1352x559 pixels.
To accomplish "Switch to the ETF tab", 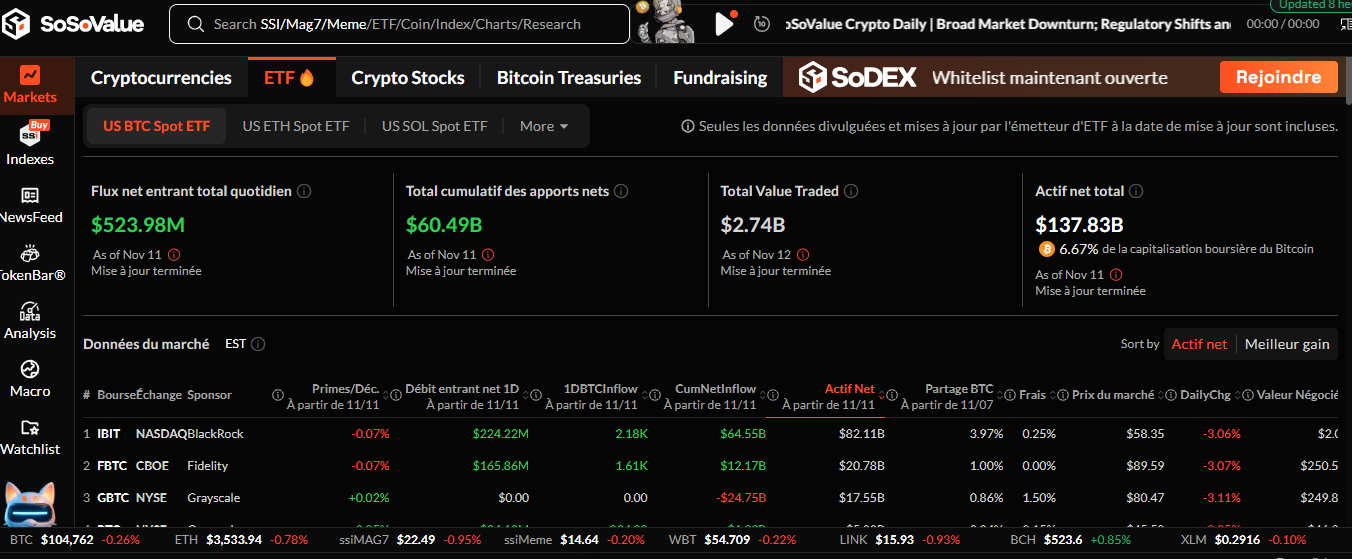I will point(289,78).
